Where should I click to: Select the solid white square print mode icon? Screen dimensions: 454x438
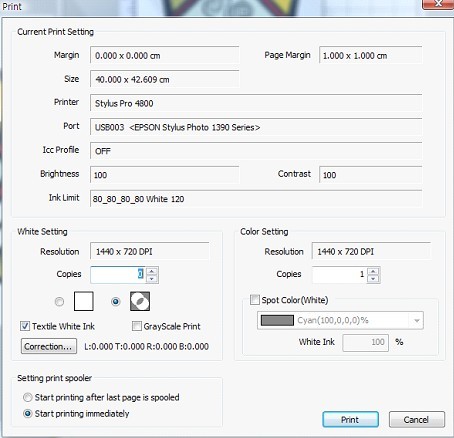pos(83,301)
